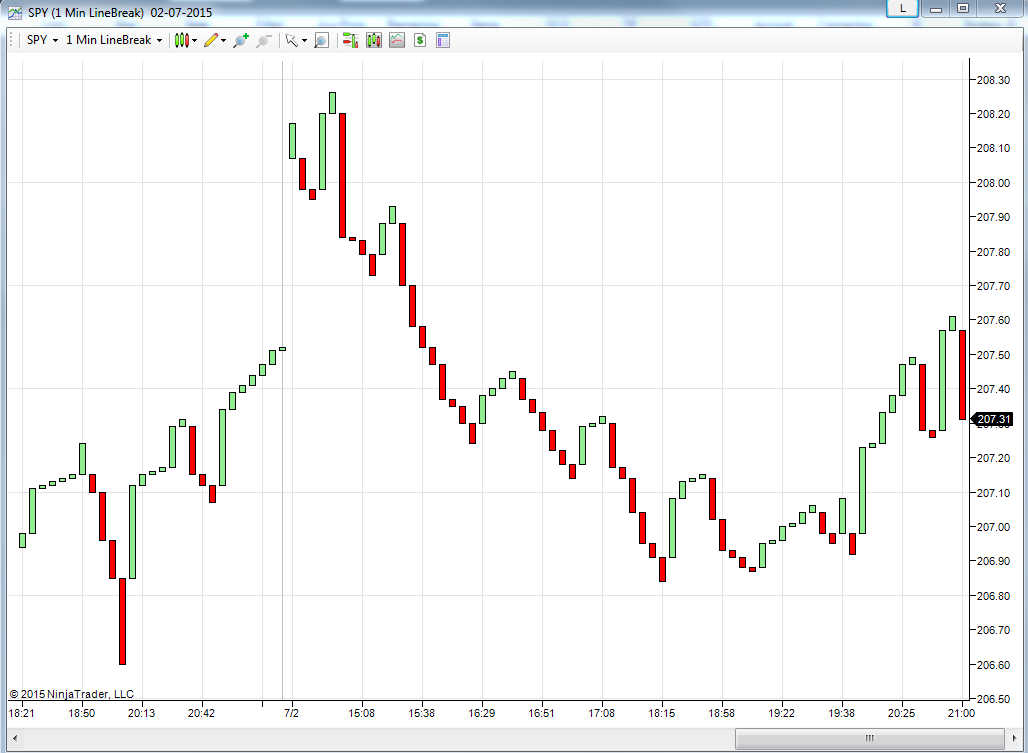Open the 1 Min LineBreak interval dropdown
1028x753 pixels.
point(113,40)
